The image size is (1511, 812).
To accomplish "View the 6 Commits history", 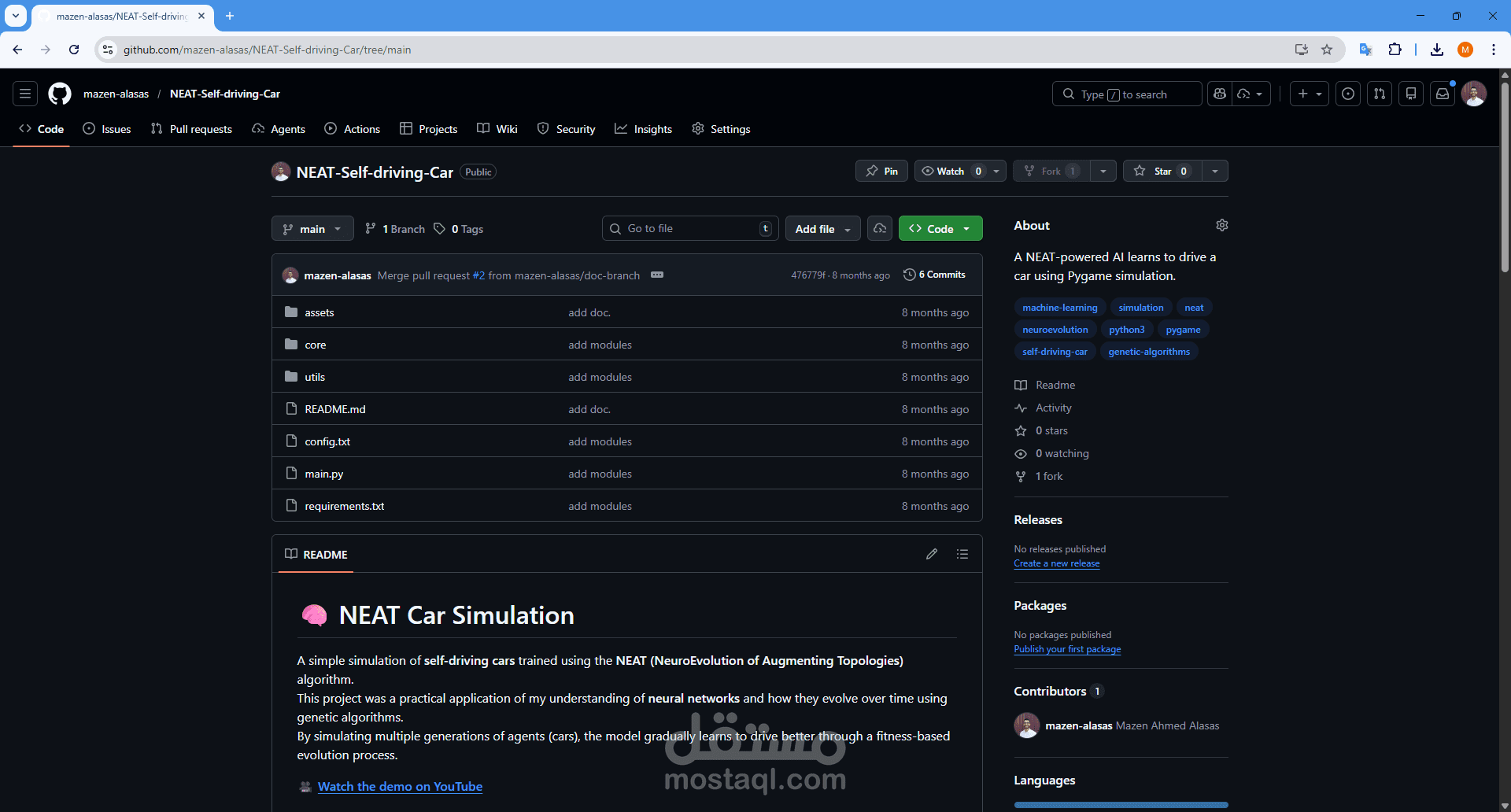I will pos(934,275).
